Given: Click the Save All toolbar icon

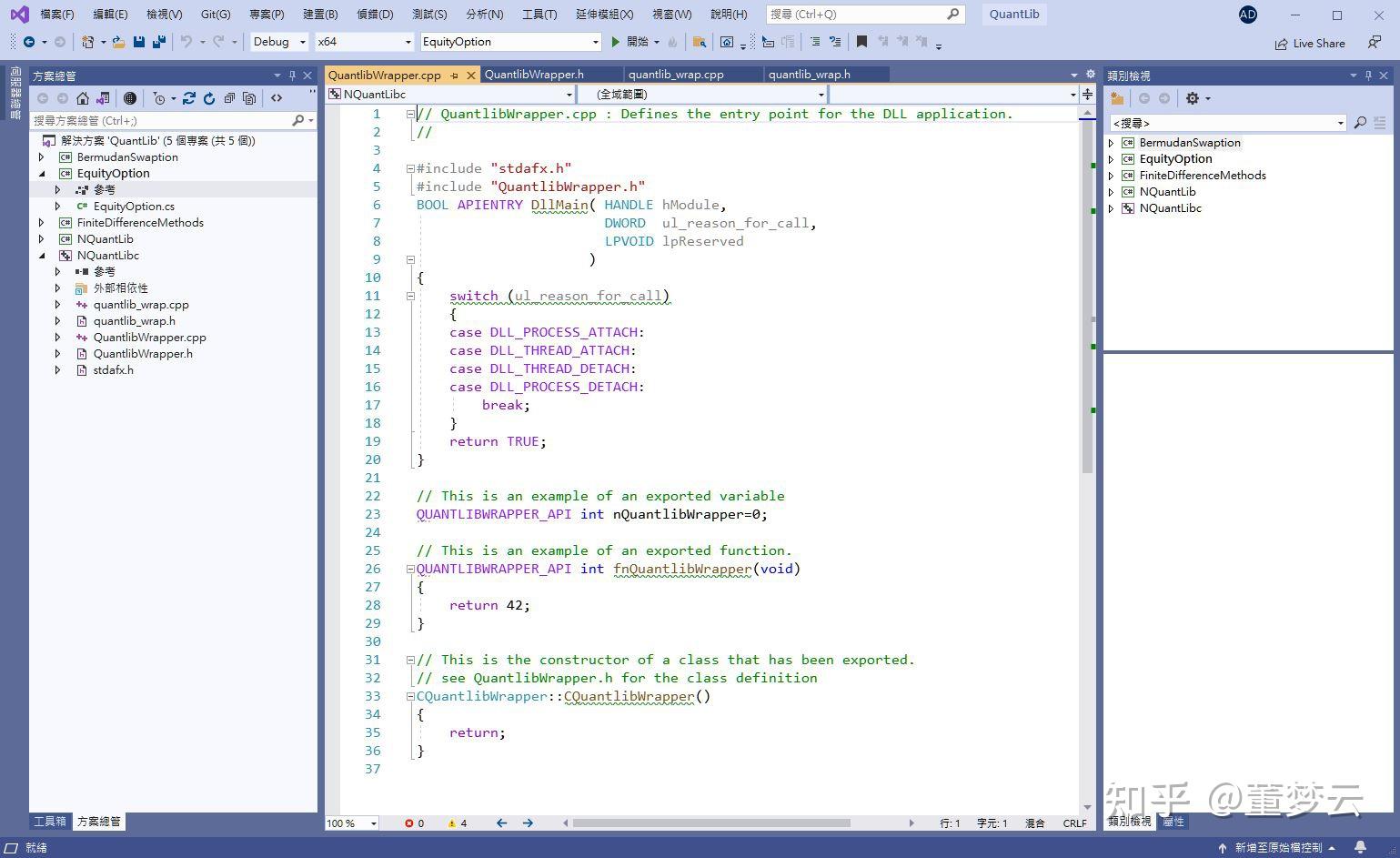Looking at the screenshot, I should [x=159, y=42].
